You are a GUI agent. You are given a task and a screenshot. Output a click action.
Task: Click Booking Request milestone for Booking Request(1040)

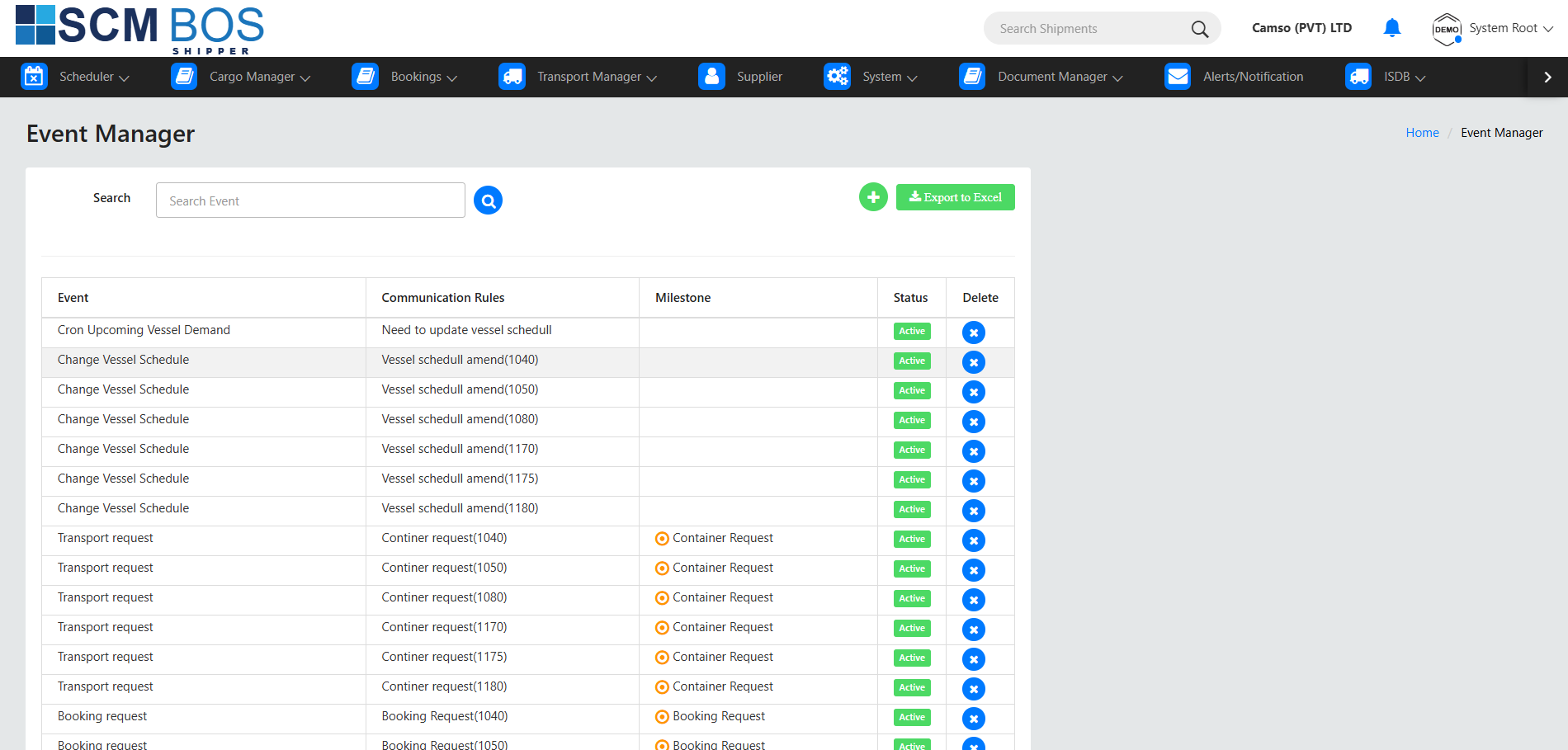719,716
